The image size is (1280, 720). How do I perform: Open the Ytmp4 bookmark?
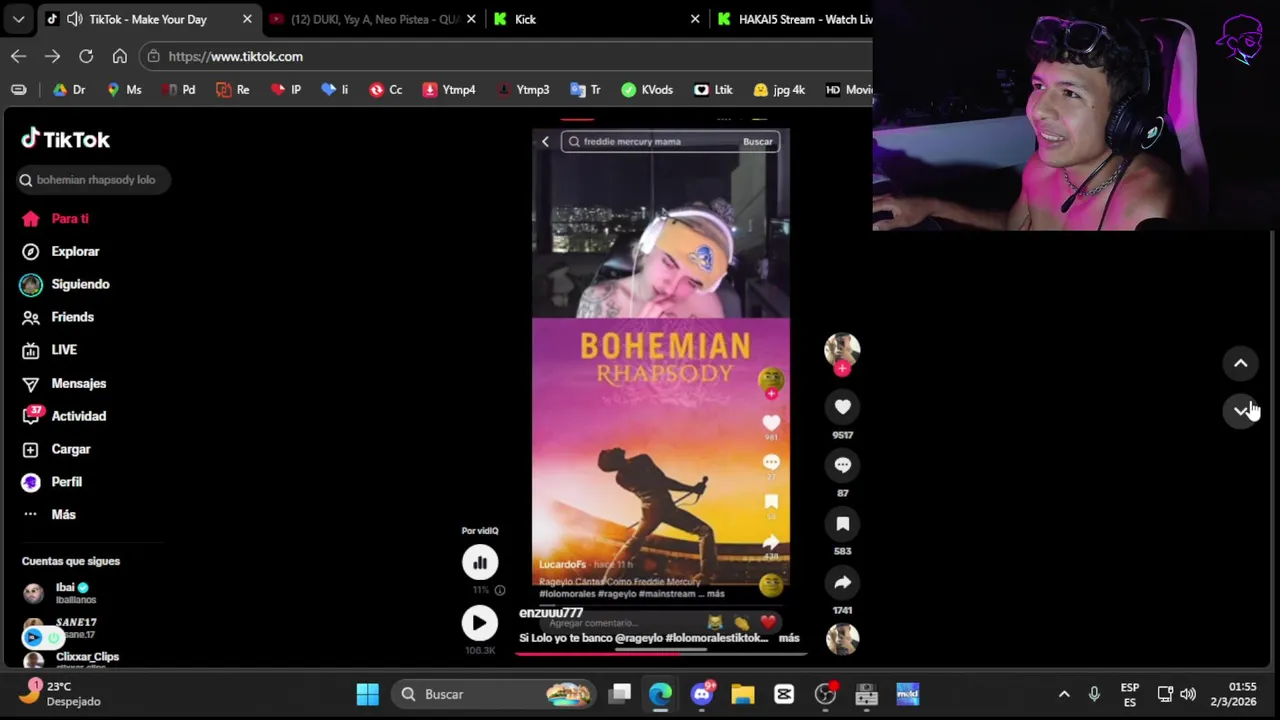[449, 90]
